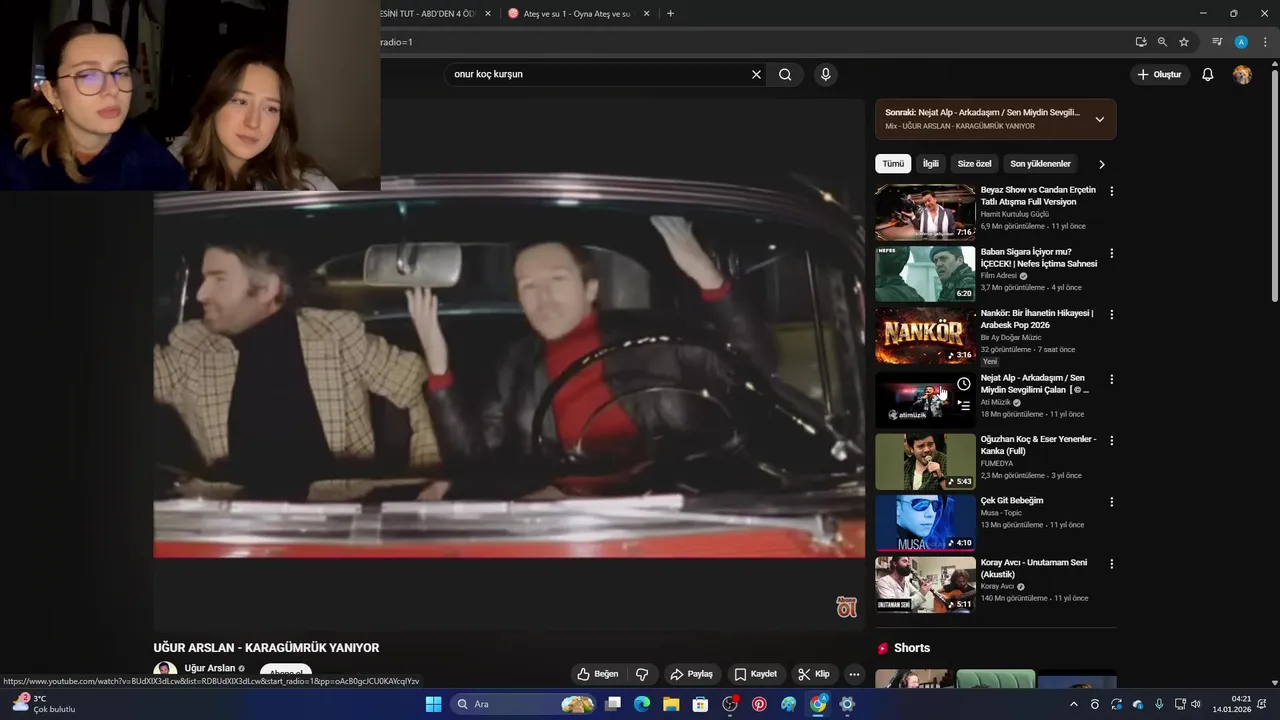Open Hamit Kurtuluş Güçlü channel name
Image resolution: width=1280 pixels, height=720 pixels.
tap(1014, 214)
